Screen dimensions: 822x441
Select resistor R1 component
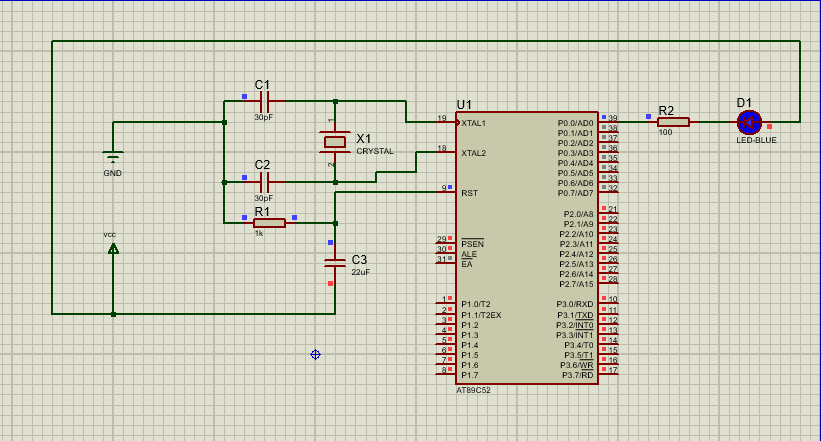[x=269, y=223]
